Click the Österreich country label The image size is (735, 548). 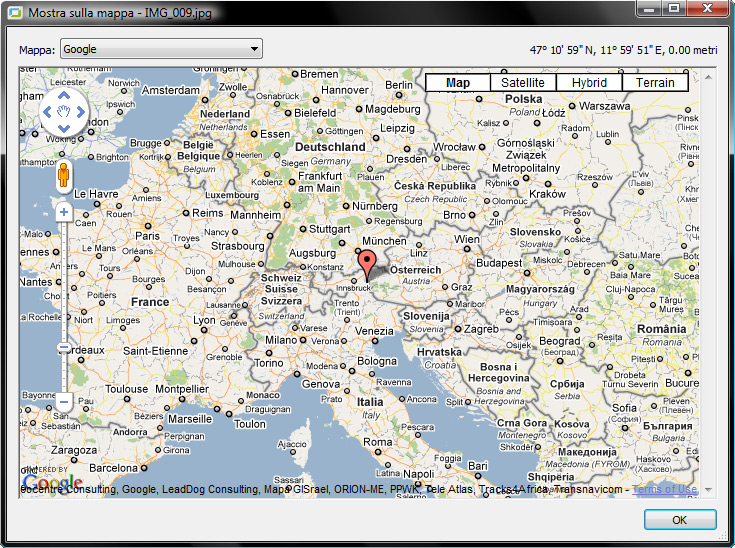coord(416,270)
